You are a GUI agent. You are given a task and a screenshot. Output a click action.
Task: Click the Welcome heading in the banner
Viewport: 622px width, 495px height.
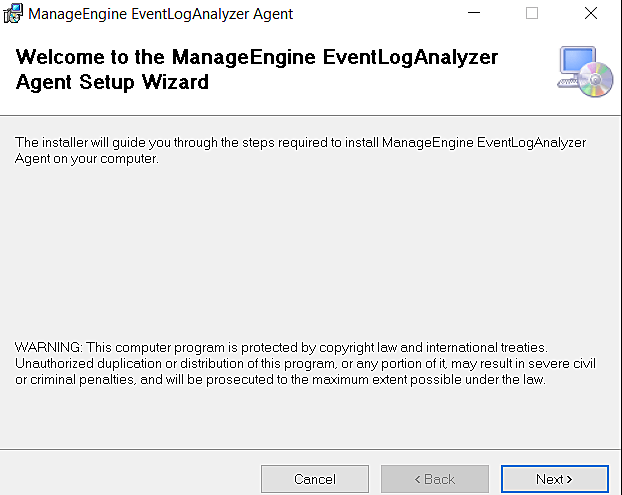click(x=257, y=58)
